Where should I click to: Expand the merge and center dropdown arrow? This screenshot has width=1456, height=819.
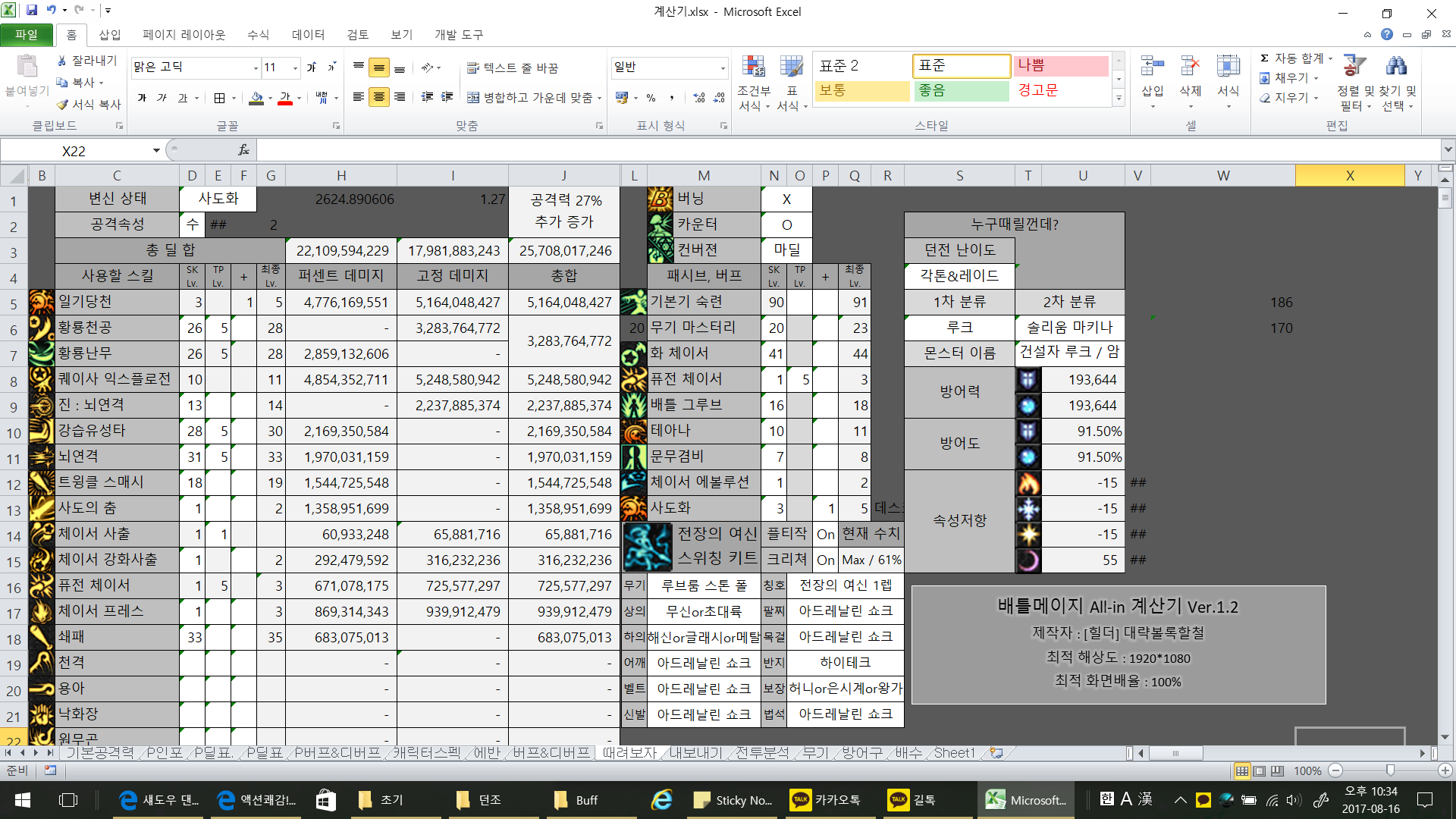(599, 98)
